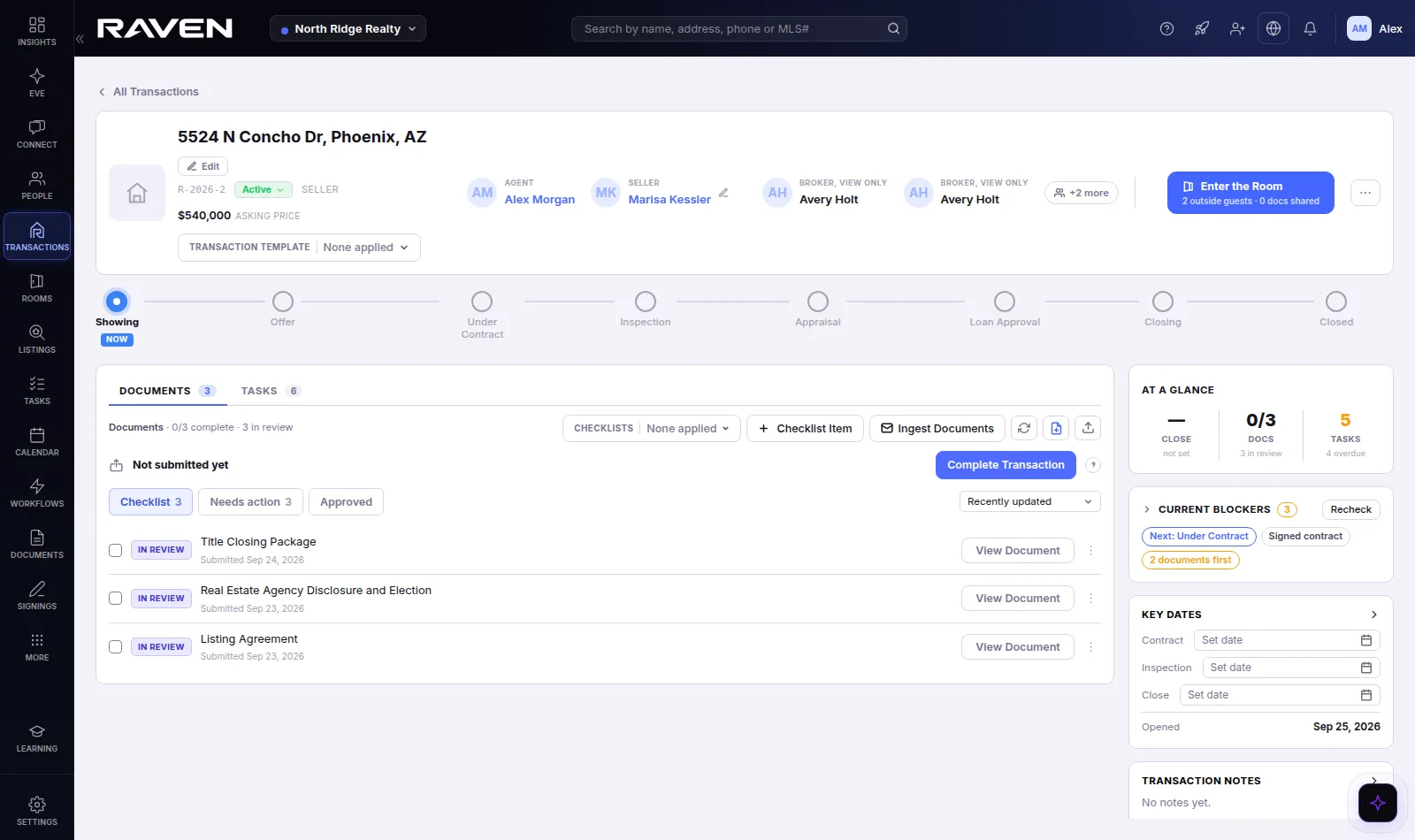Image resolution: width=1415 pixels, height=840 pixels.
Task: Click the refresh documents icon
Action: click(1024, 428)
